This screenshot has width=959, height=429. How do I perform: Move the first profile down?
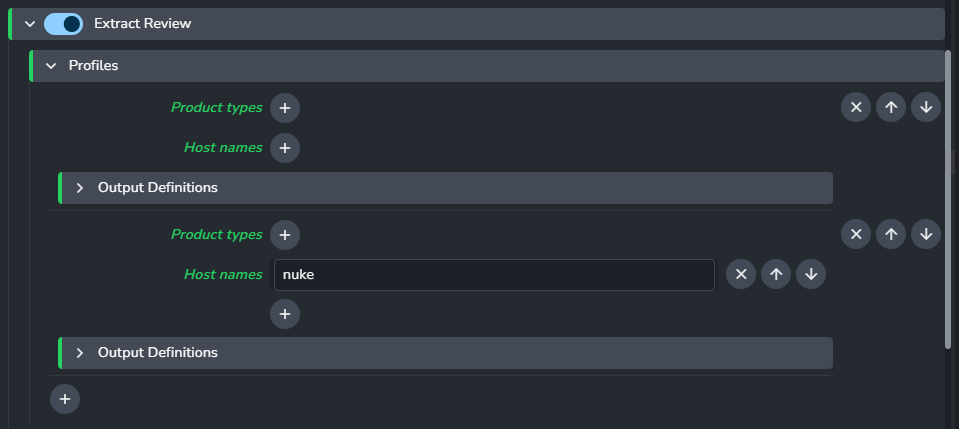pyautogui.click(x=926, y=107)
